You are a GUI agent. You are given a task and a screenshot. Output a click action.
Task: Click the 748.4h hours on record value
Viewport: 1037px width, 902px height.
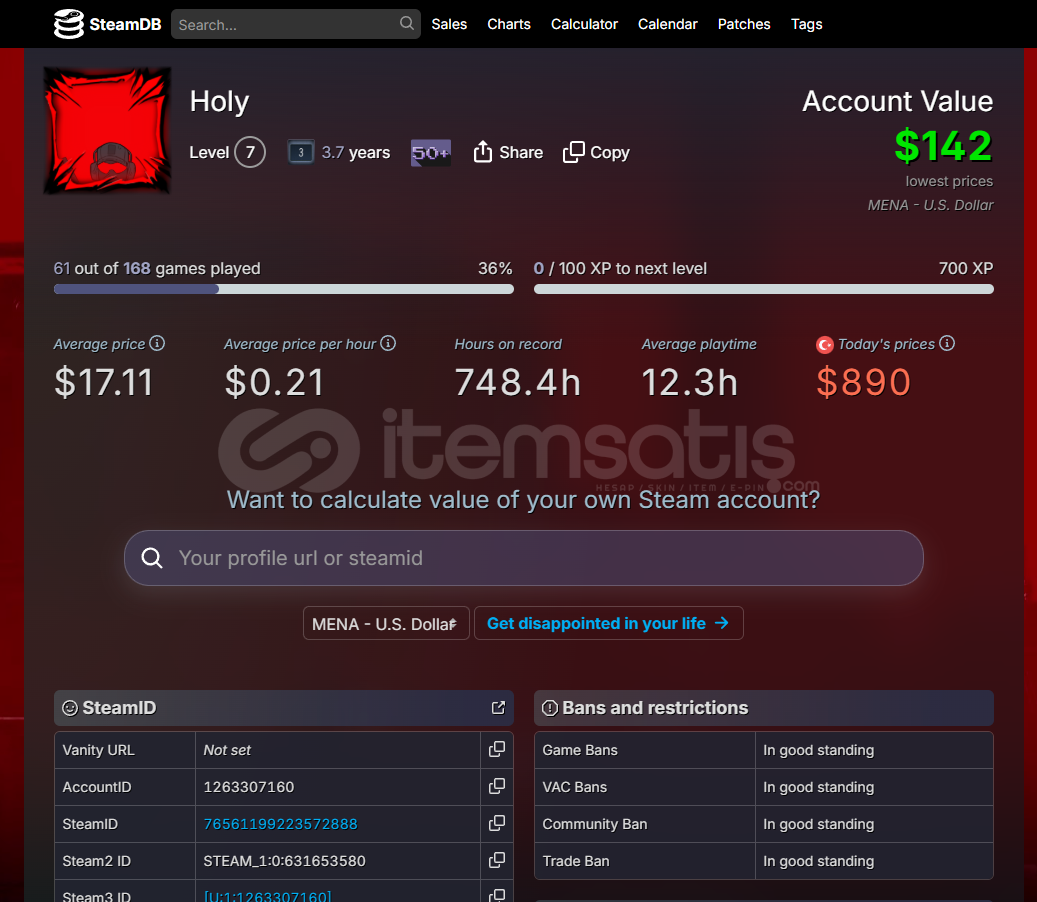tap(517, 382)
